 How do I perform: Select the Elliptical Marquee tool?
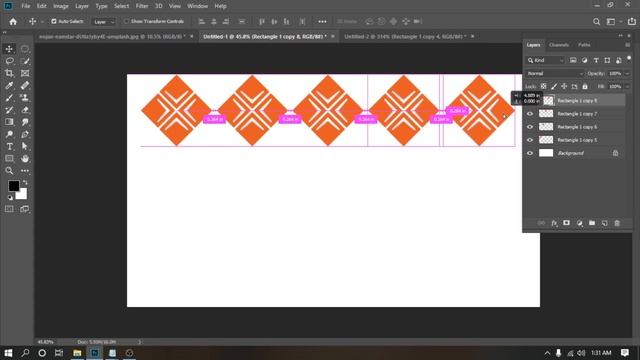(x=25, y=49)
